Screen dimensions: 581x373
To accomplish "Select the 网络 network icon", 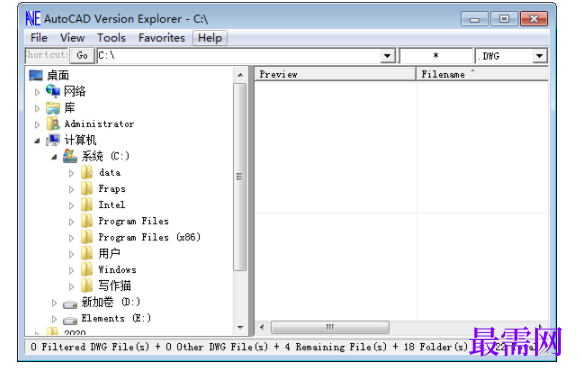I will pyautogui.click(x=53, y=91).
